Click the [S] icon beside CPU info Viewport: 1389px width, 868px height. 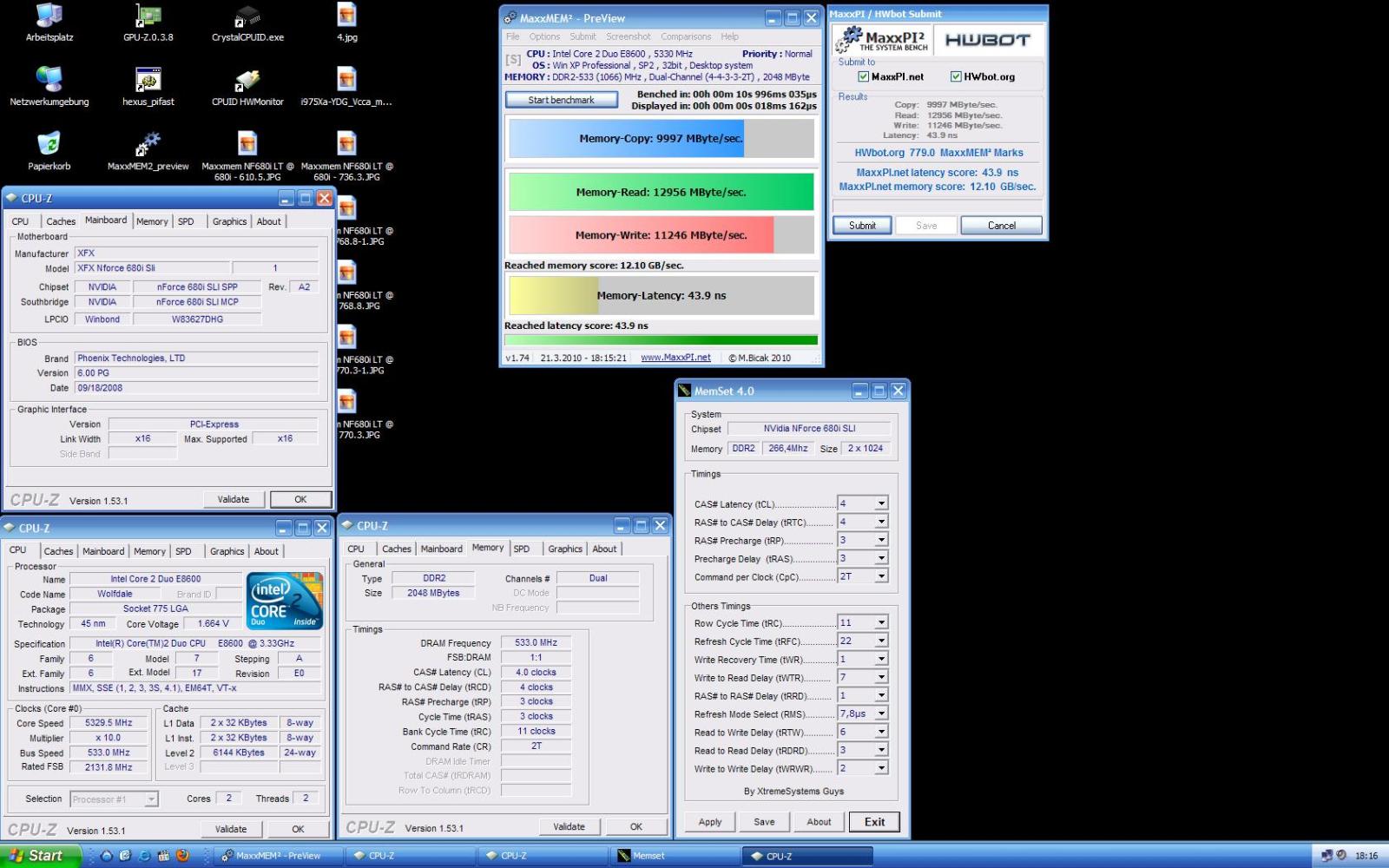tap(513, 60)
